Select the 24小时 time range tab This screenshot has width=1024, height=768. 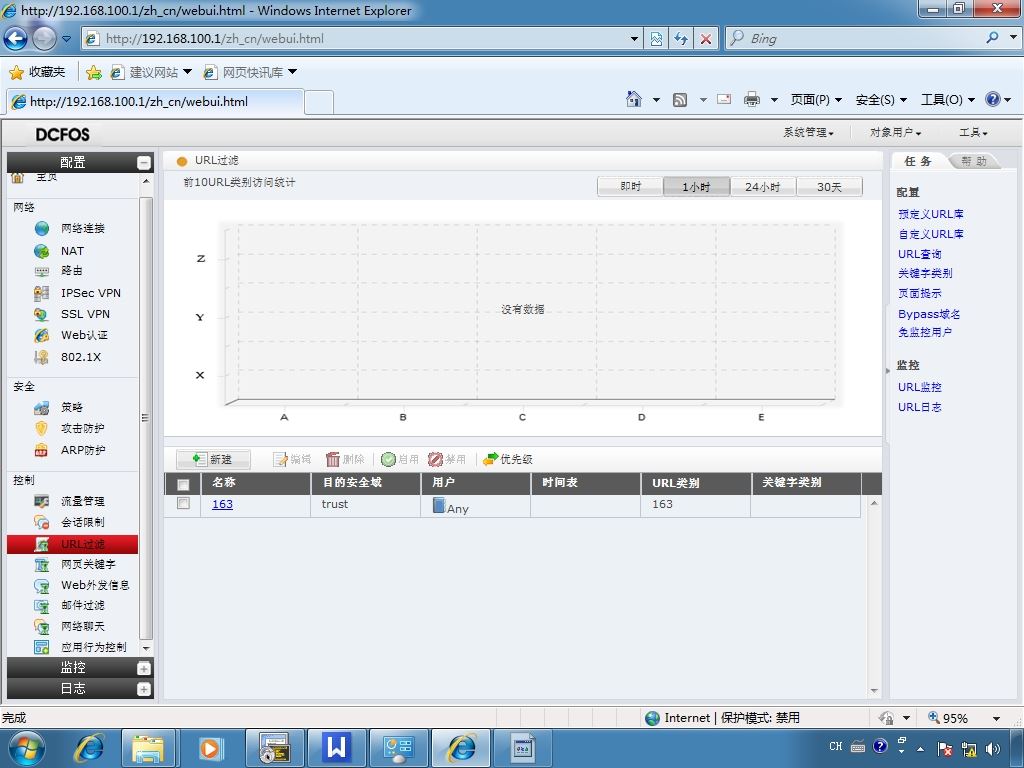[x=763, y=187]
